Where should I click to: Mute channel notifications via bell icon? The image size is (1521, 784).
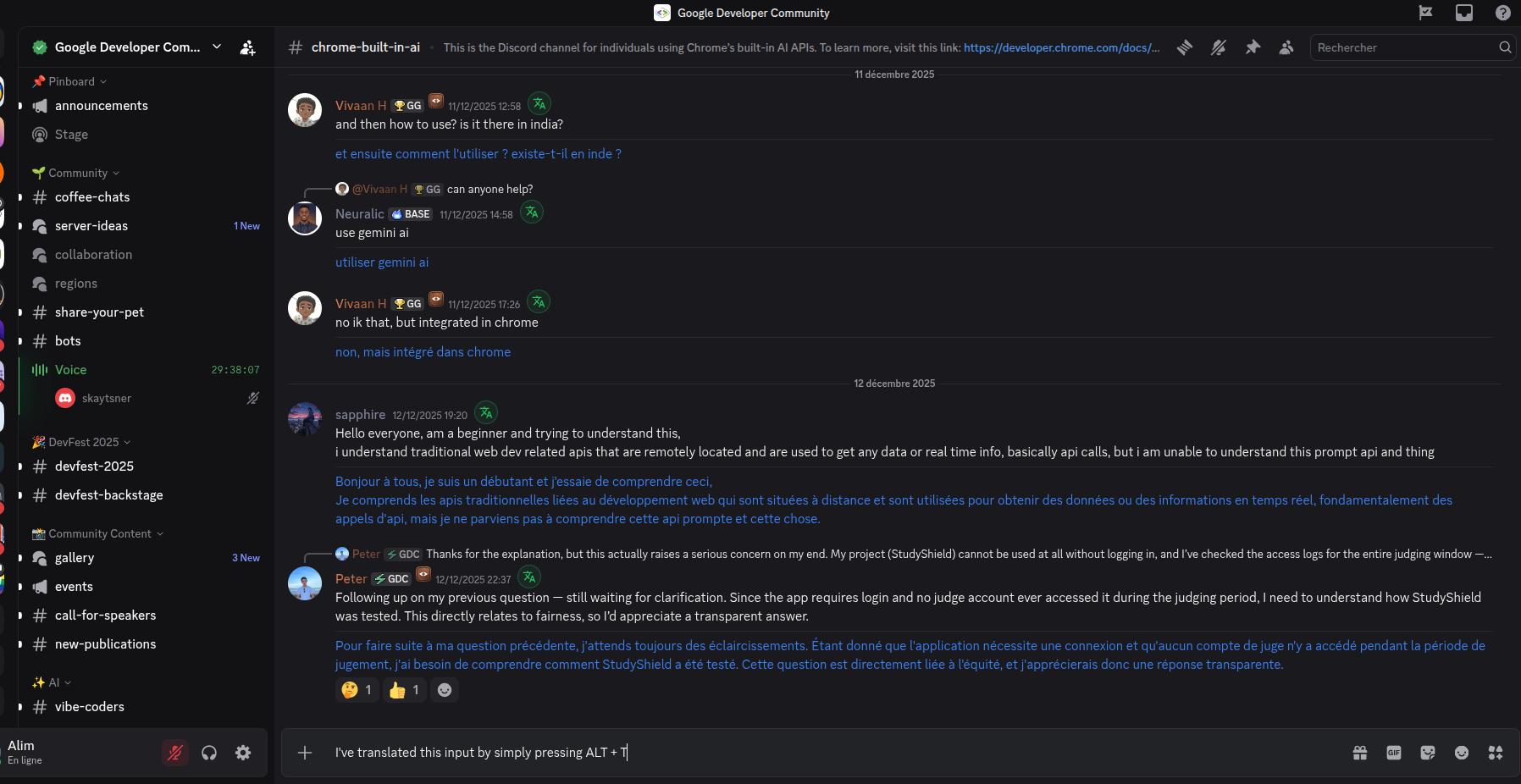1219,47
